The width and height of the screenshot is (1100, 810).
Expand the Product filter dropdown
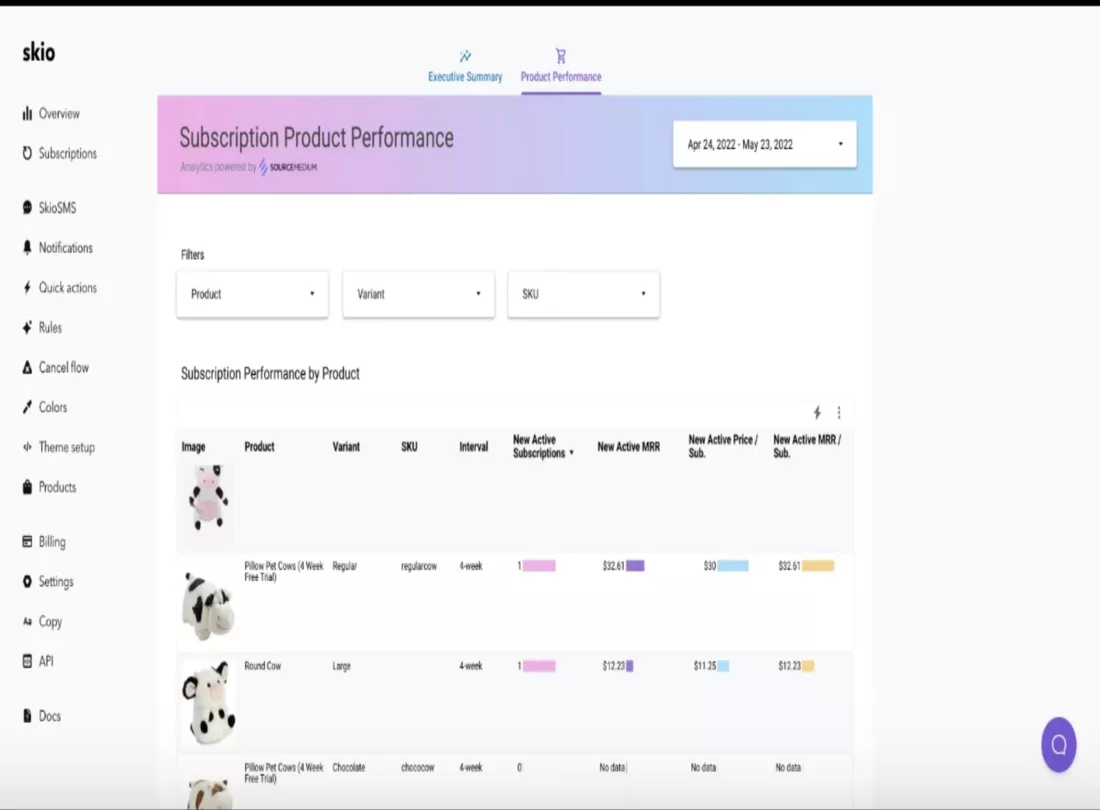point(252,294)
